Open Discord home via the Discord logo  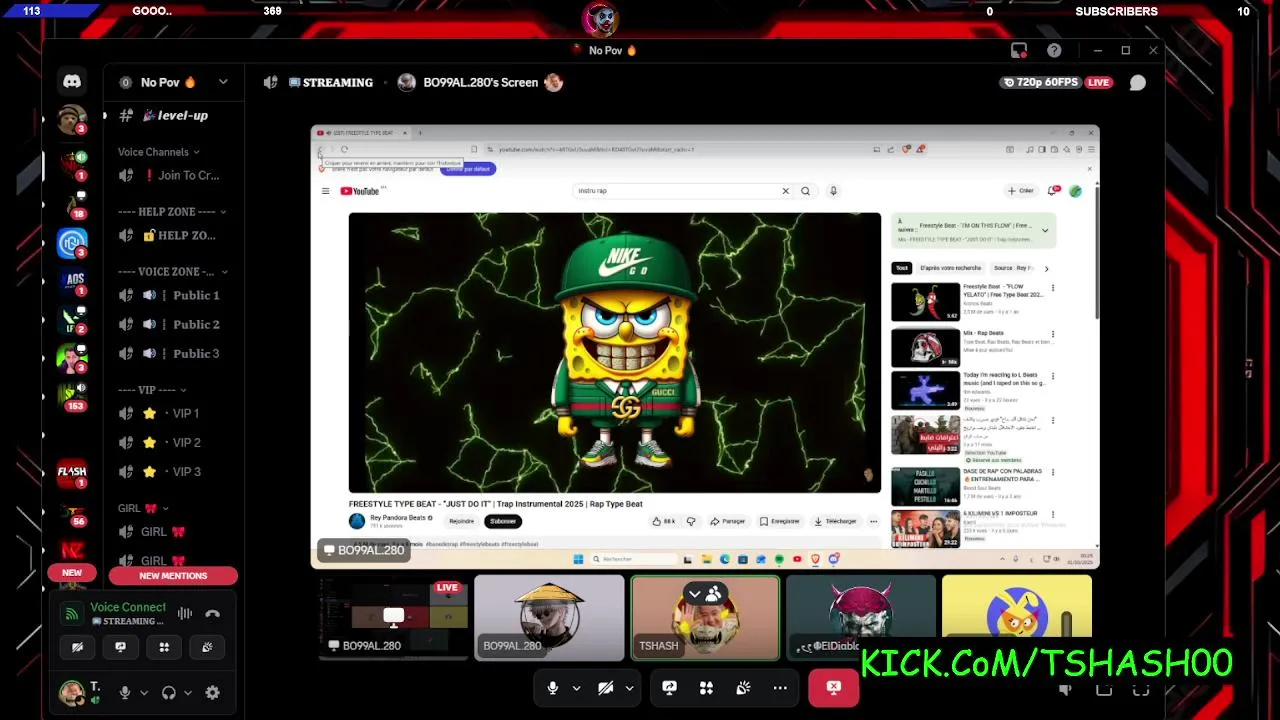(72, 81)
